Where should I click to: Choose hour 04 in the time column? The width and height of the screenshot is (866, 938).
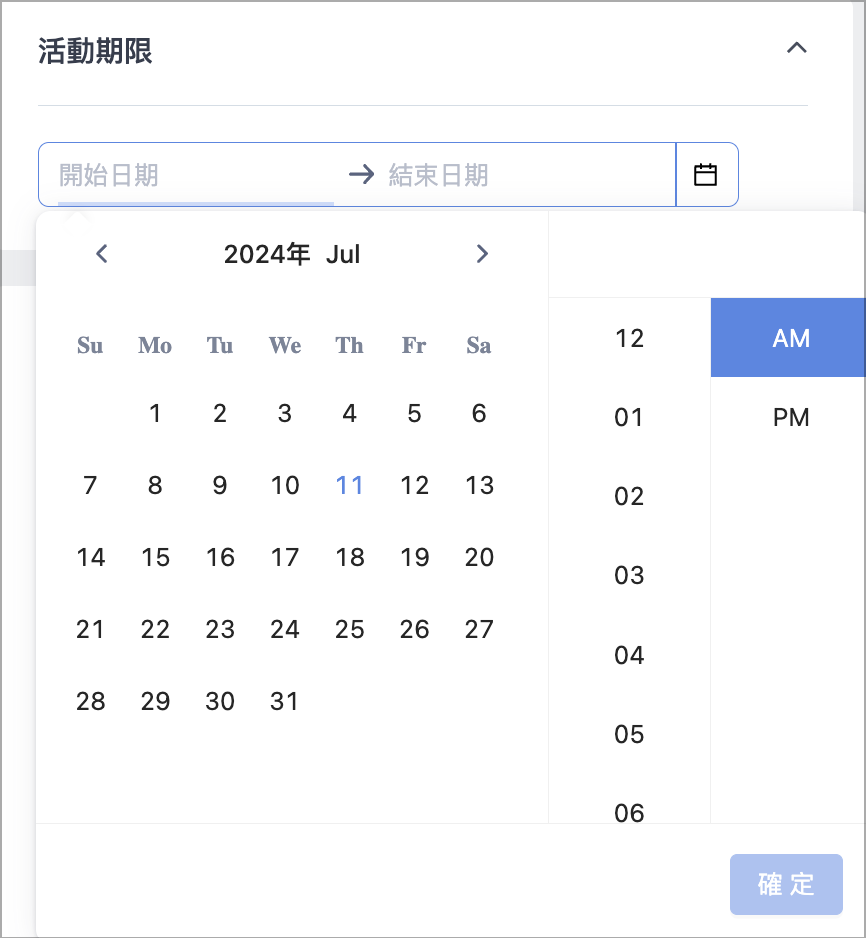[x=629, y=654]
